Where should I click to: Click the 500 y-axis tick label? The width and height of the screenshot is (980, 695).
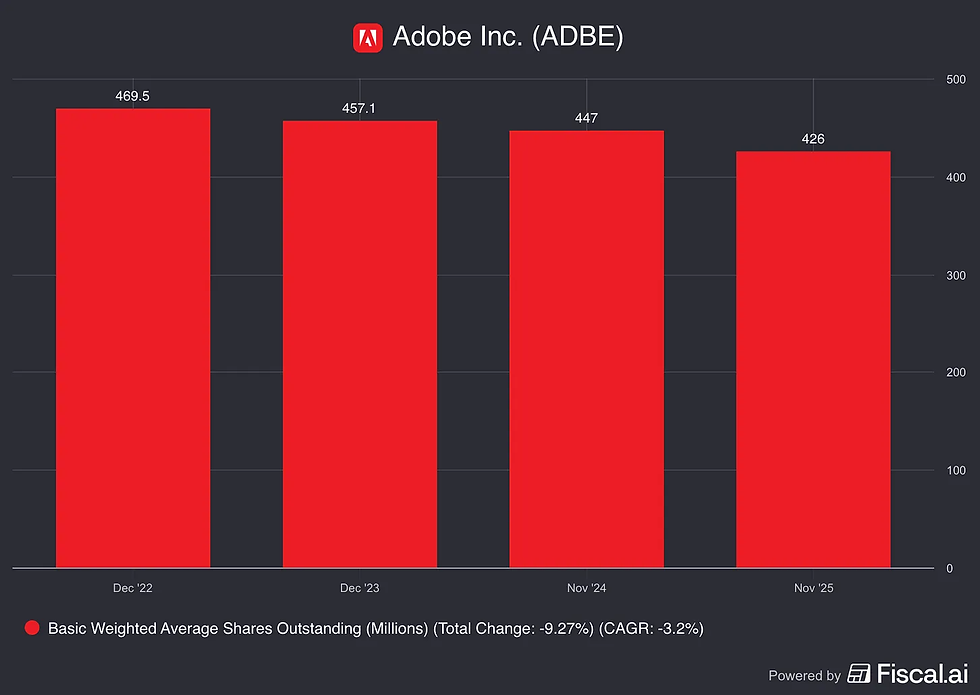point(956,79)
